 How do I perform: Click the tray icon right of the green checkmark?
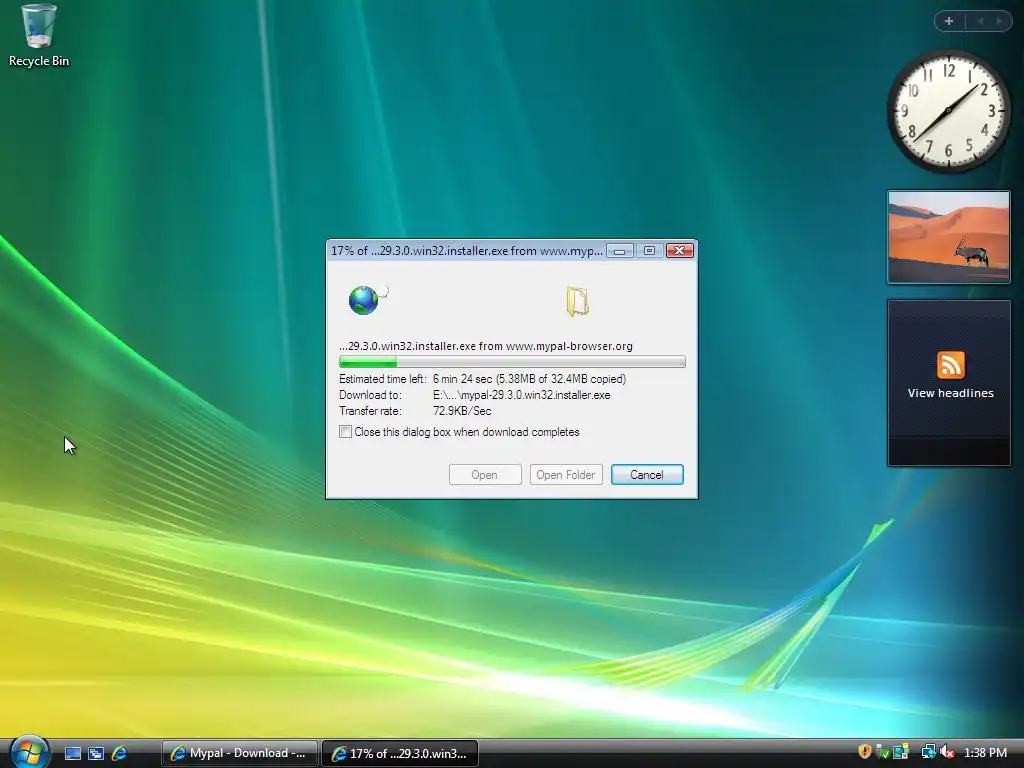pos(901,752)
